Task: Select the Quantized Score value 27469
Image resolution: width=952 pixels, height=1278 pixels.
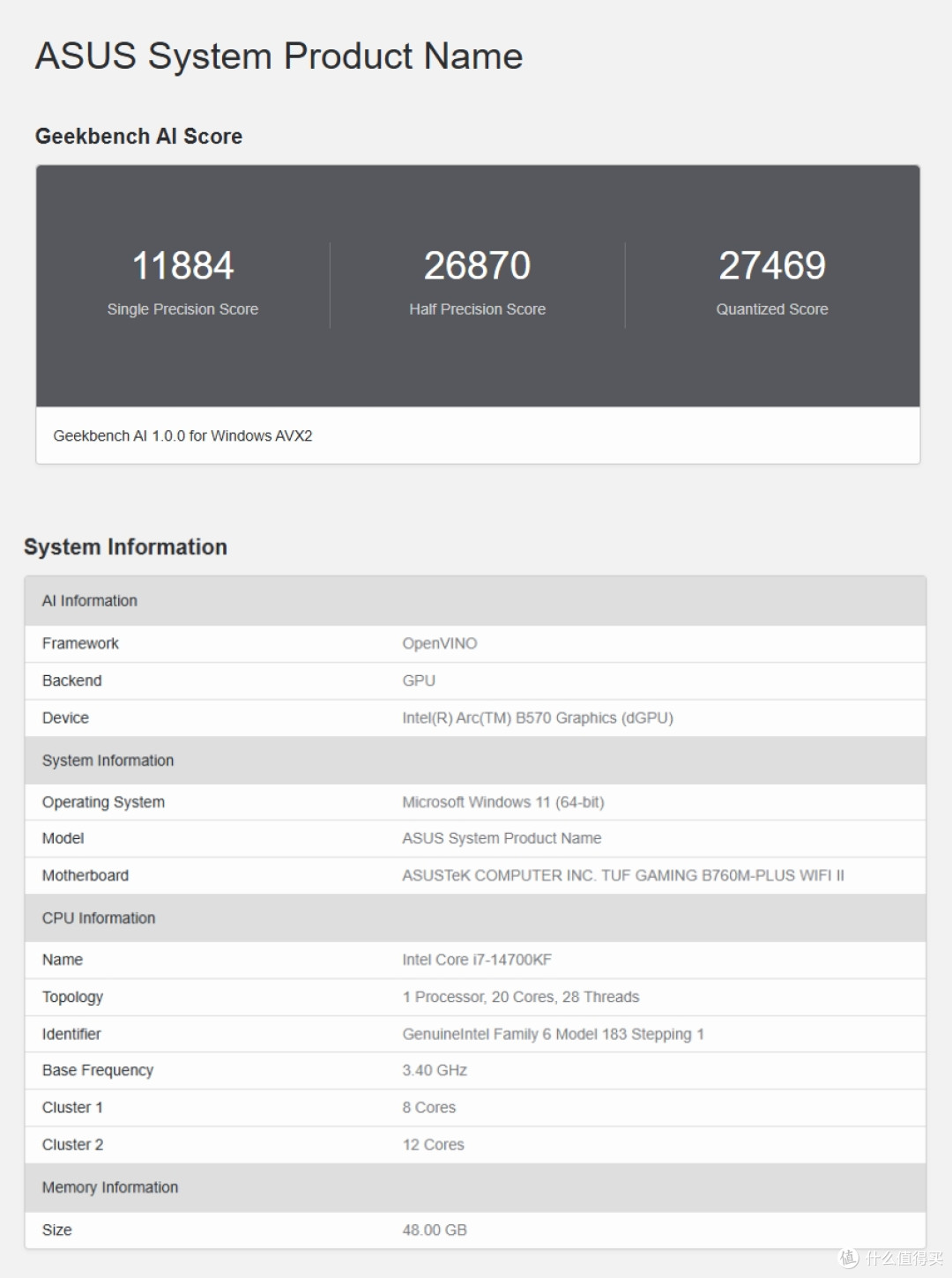Action: click(772, 265)
